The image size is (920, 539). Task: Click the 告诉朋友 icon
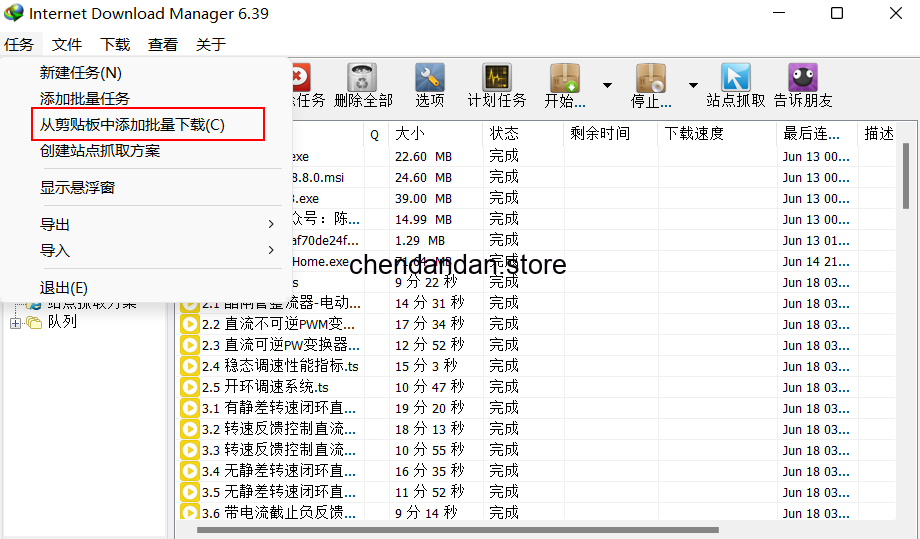pyautogui.click(x=803, y=77)
